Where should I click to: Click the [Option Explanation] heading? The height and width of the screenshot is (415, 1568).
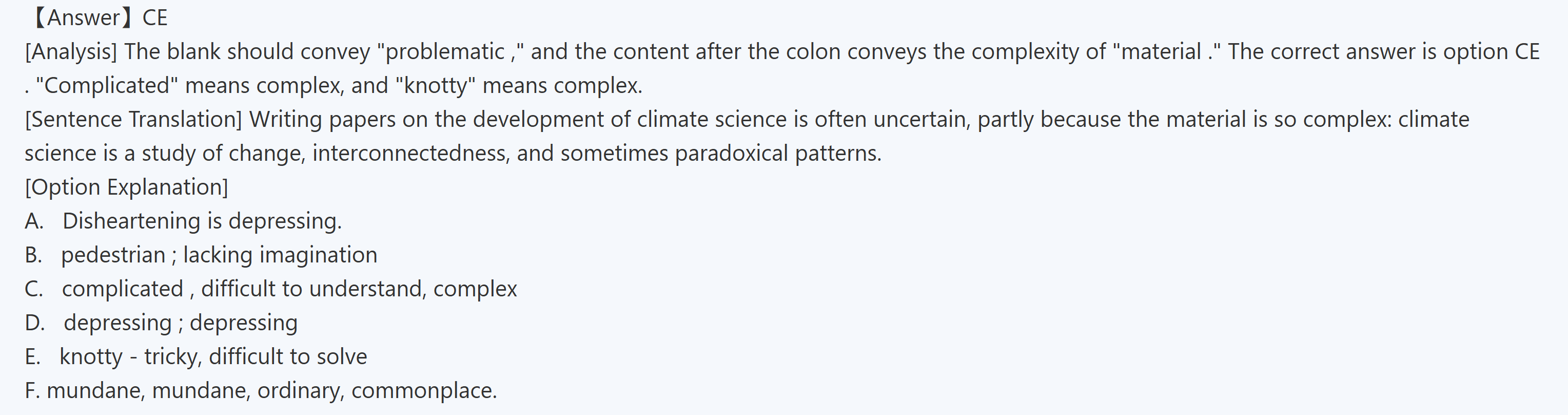126,187
